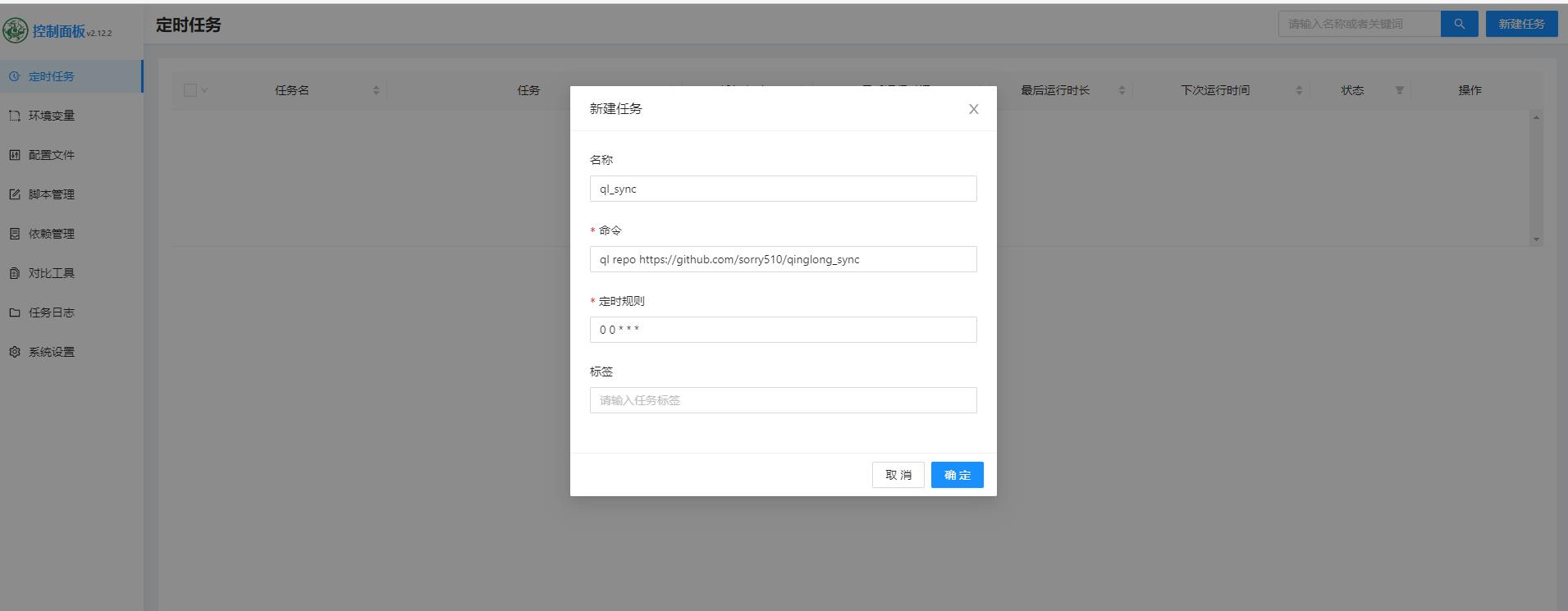Close the 新建任务 dialog with the X

(x=973, y=109)
